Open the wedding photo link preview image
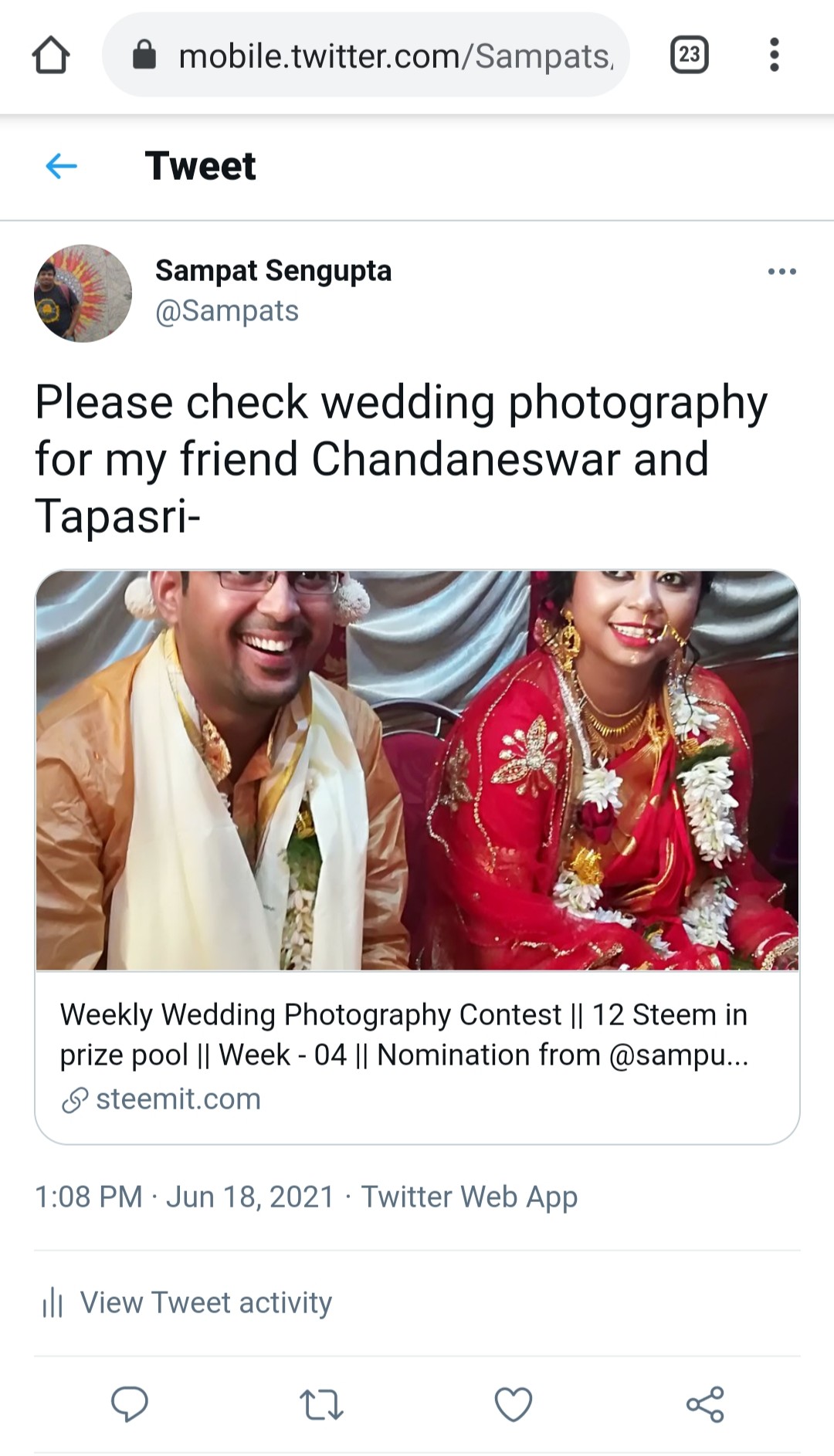Image resolution: width=834 pixels, height=1456 pixels. (417, 770)
